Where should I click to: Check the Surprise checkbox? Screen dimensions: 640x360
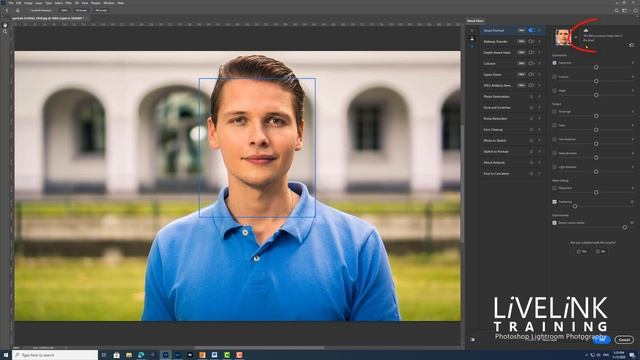[554, 77]
